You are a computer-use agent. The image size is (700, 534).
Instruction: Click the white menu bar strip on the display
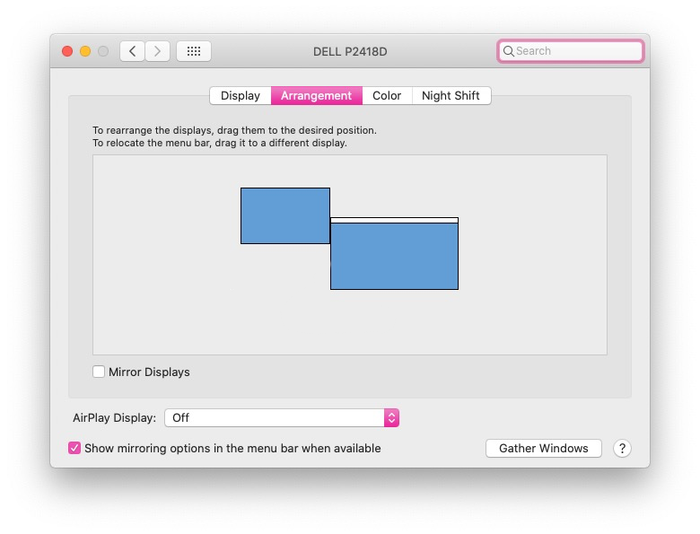[x=394, y=220]
